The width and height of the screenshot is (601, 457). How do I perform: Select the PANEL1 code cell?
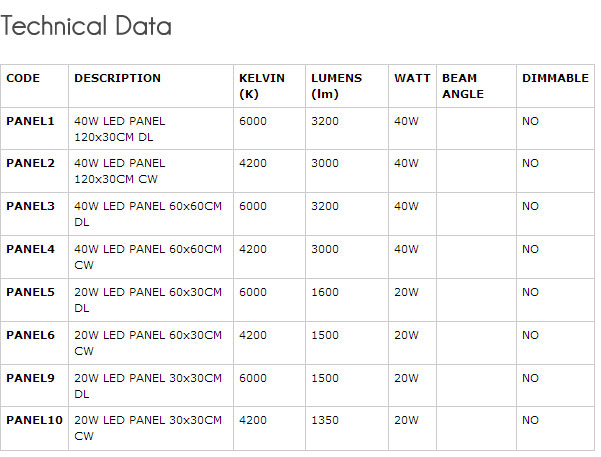tap(30, 120)
